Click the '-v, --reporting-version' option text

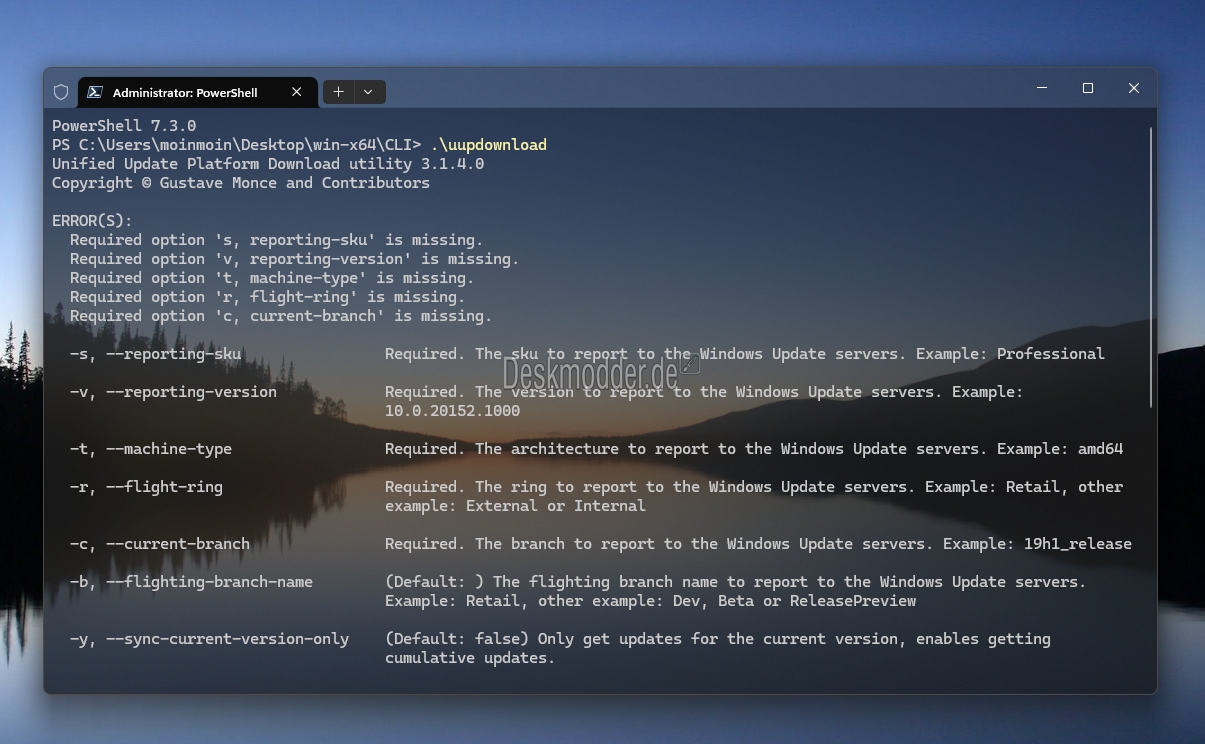(x=174, y=392)
